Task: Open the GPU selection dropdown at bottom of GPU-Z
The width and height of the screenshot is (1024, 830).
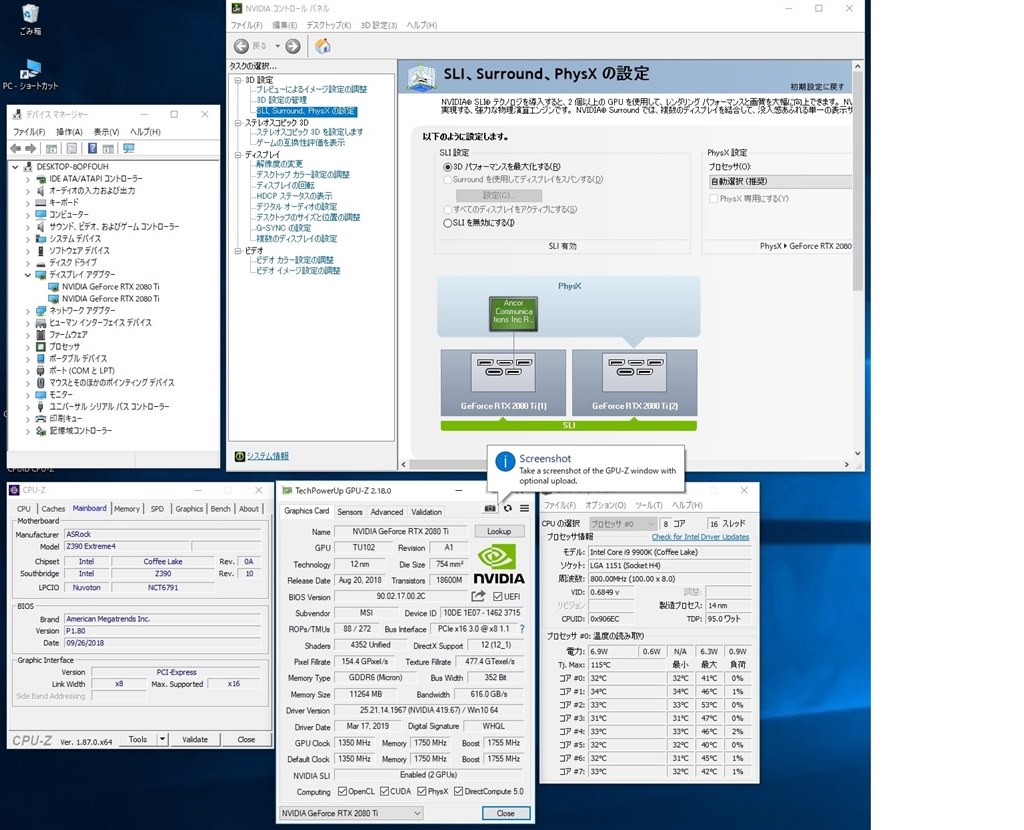Action: pyautogui.click(x=351, y=813)
